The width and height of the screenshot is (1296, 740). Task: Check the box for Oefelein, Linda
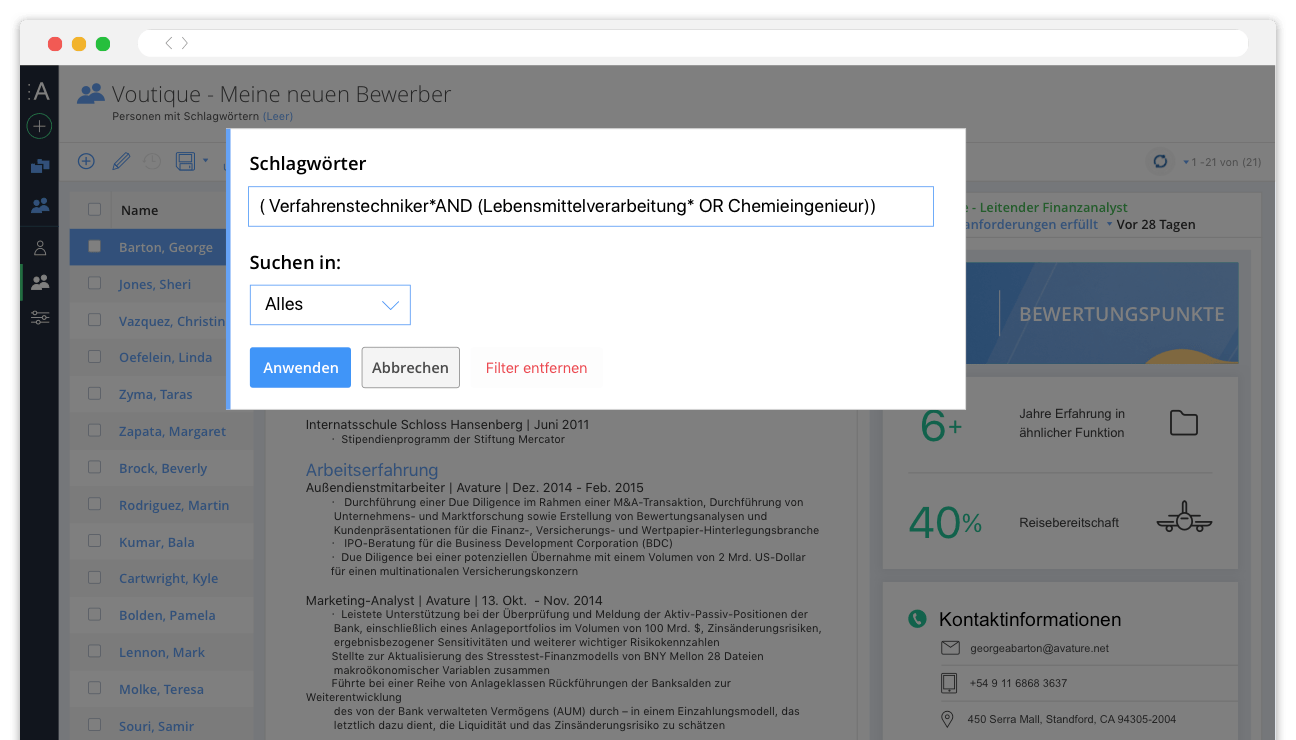click(94, 357)
